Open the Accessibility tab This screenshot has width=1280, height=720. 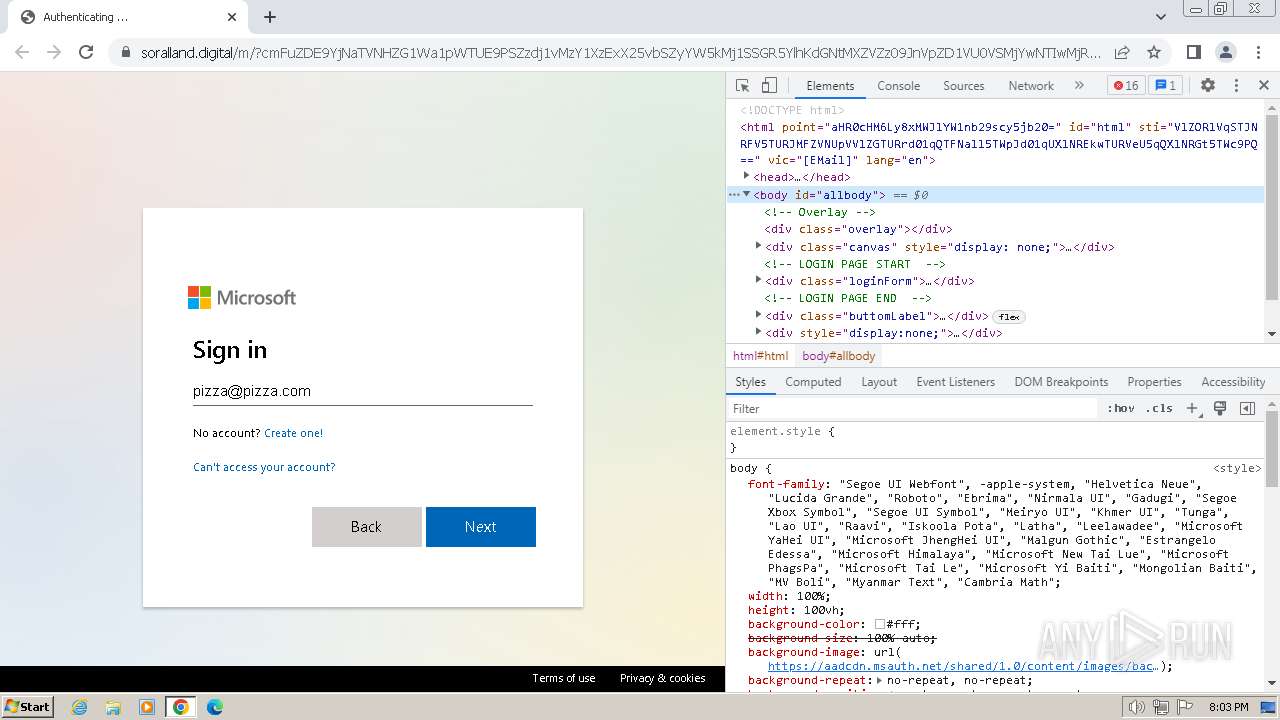click(1233, 382)
